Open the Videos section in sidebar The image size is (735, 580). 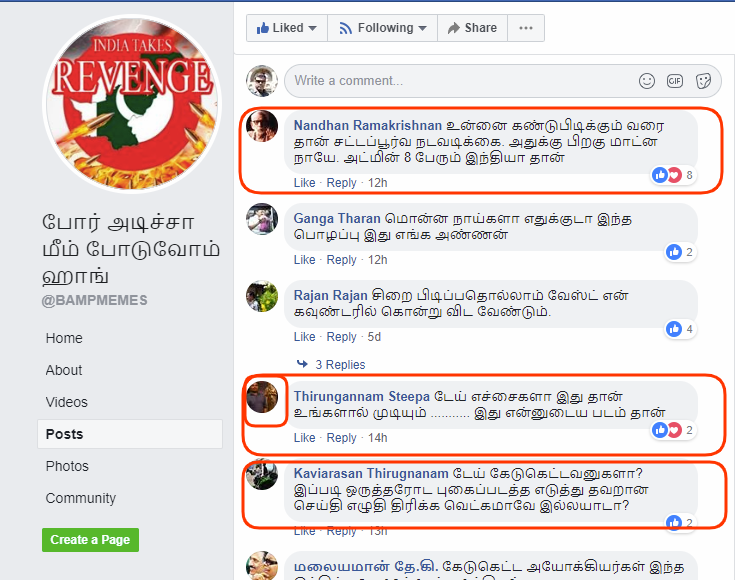(x=67, y=402)
